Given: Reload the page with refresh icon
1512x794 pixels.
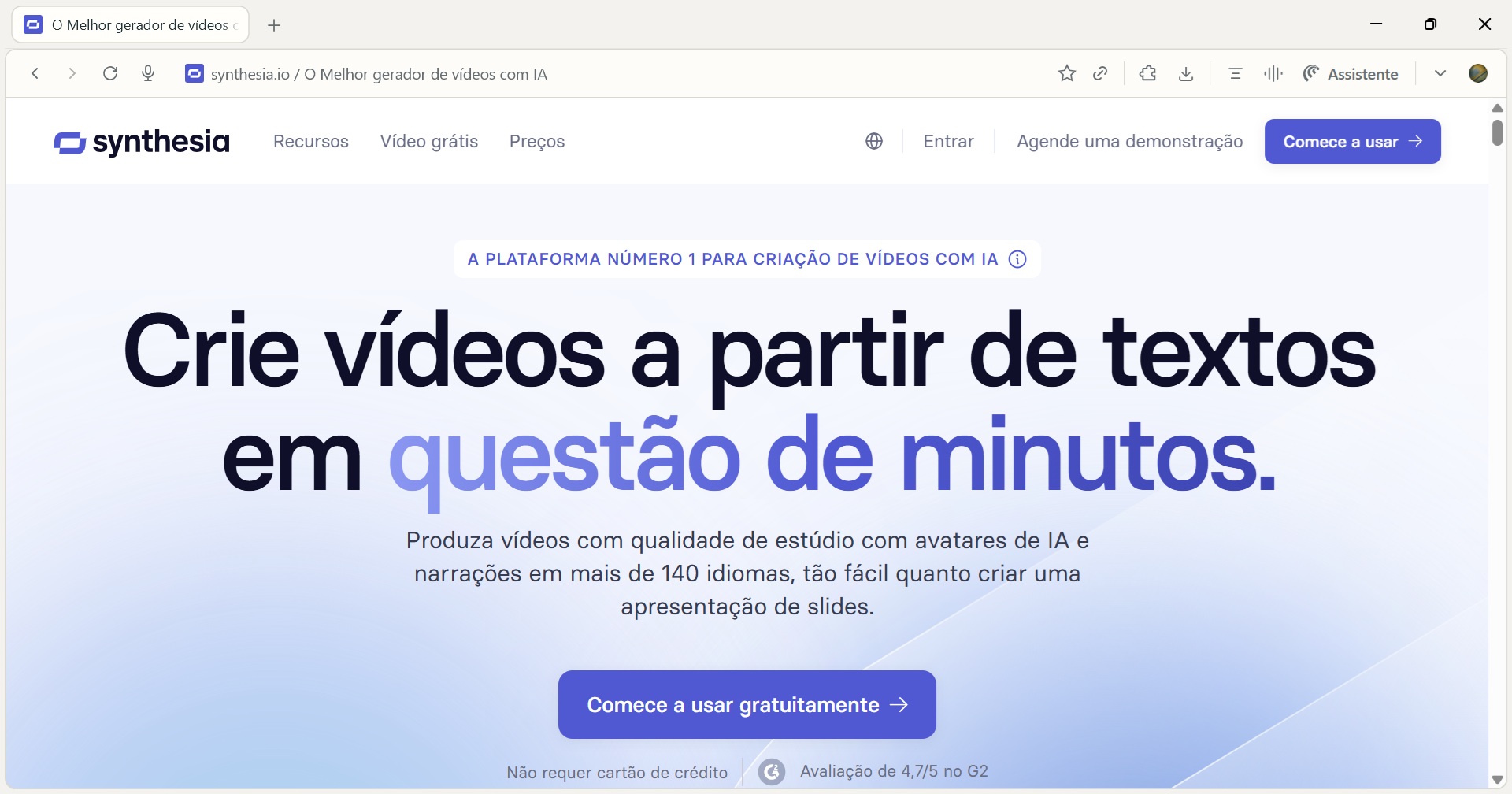Looking at the screenshot, I should point(110,73).
